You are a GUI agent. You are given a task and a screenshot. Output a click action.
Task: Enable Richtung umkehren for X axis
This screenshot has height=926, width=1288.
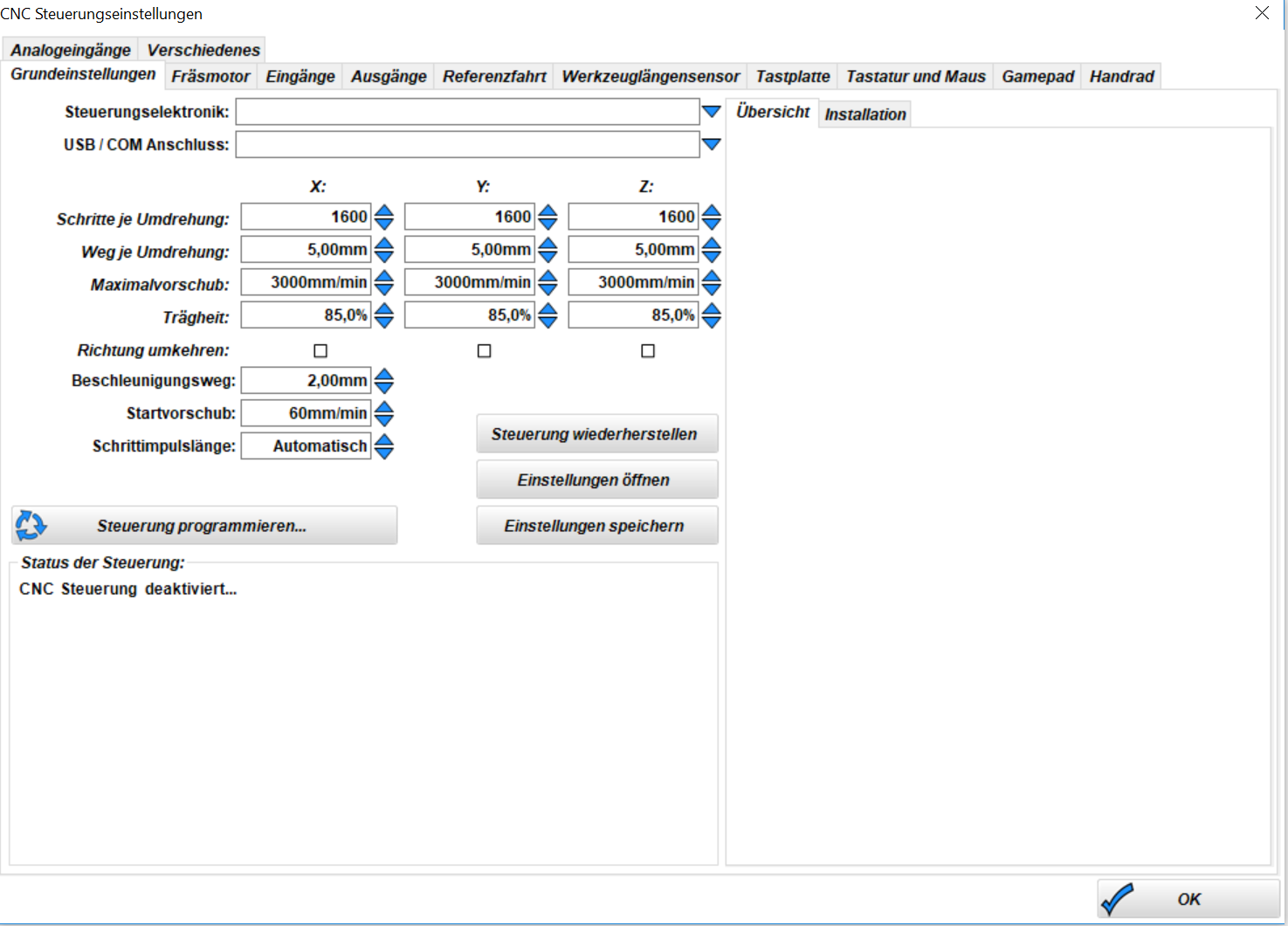(x=320, y=350)
